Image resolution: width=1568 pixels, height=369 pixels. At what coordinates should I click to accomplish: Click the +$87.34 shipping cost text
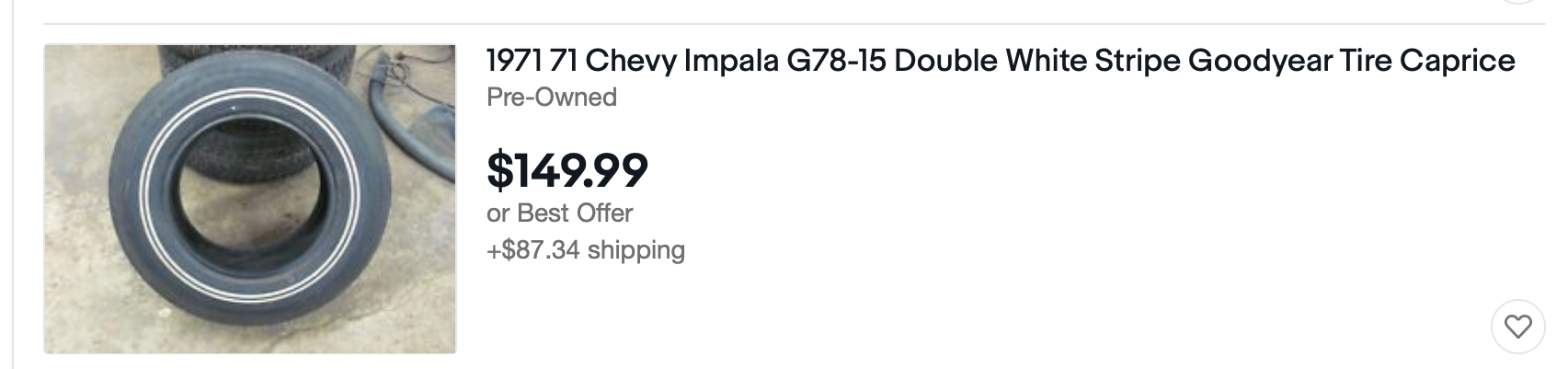(x=586, y=249)
